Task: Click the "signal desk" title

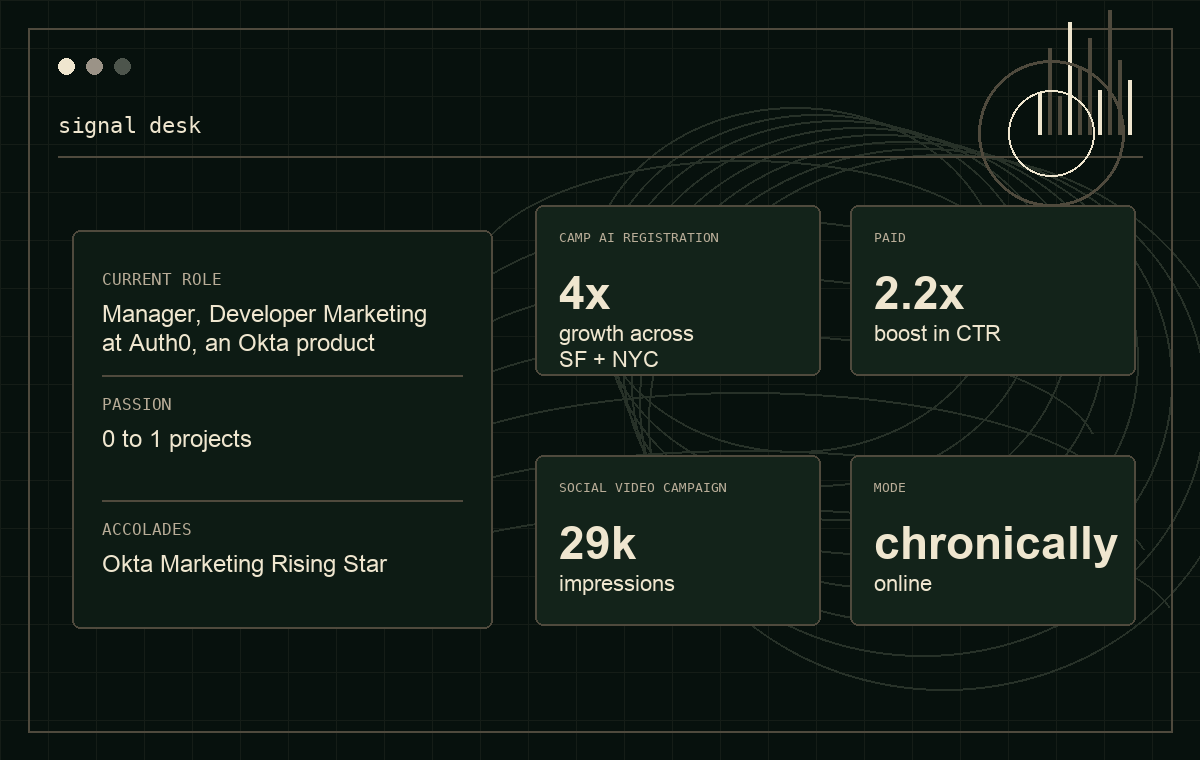Action: tap(130, 126)
